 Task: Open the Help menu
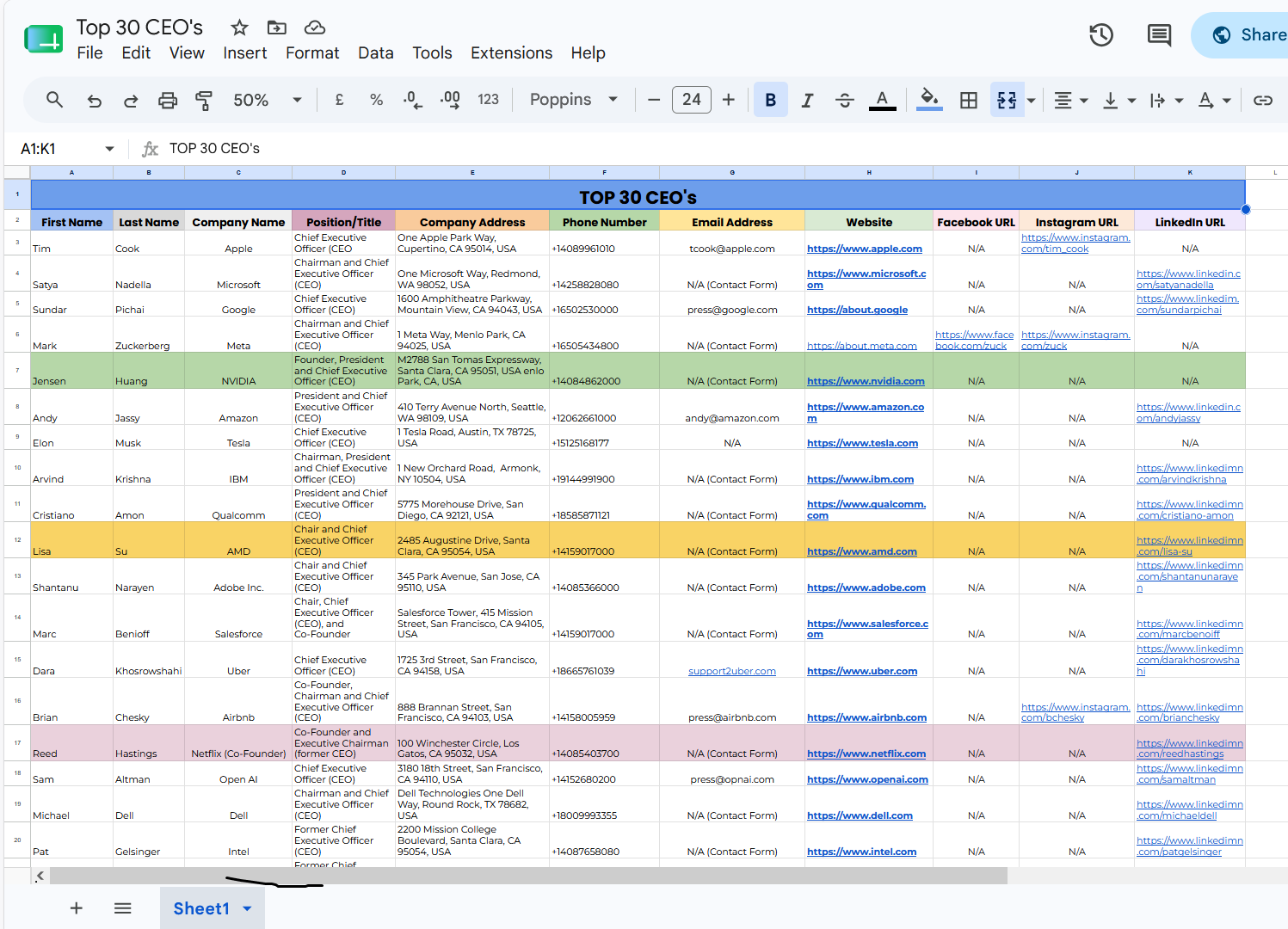pyautogui.click(x=588, y=53)
